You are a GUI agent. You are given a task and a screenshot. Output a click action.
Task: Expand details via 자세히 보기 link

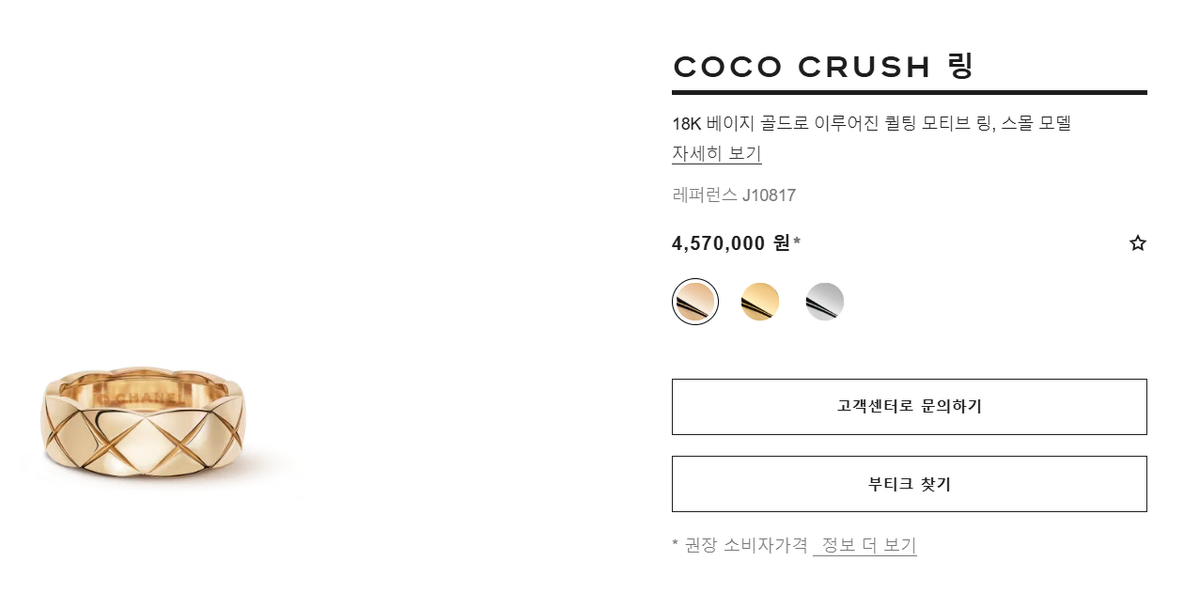716,153
